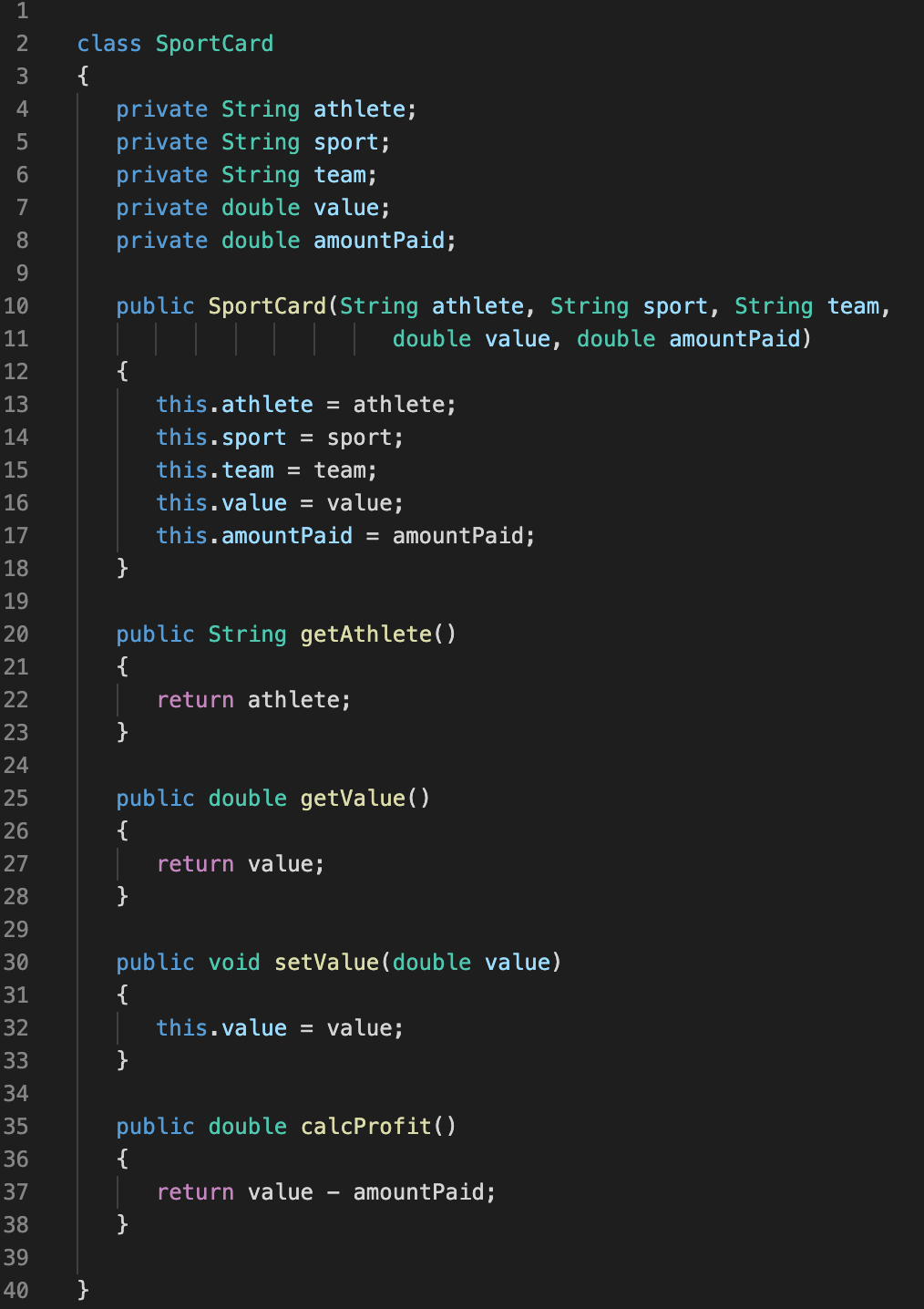
Task: Click the getValue method name
Action: tap(353, 799)
